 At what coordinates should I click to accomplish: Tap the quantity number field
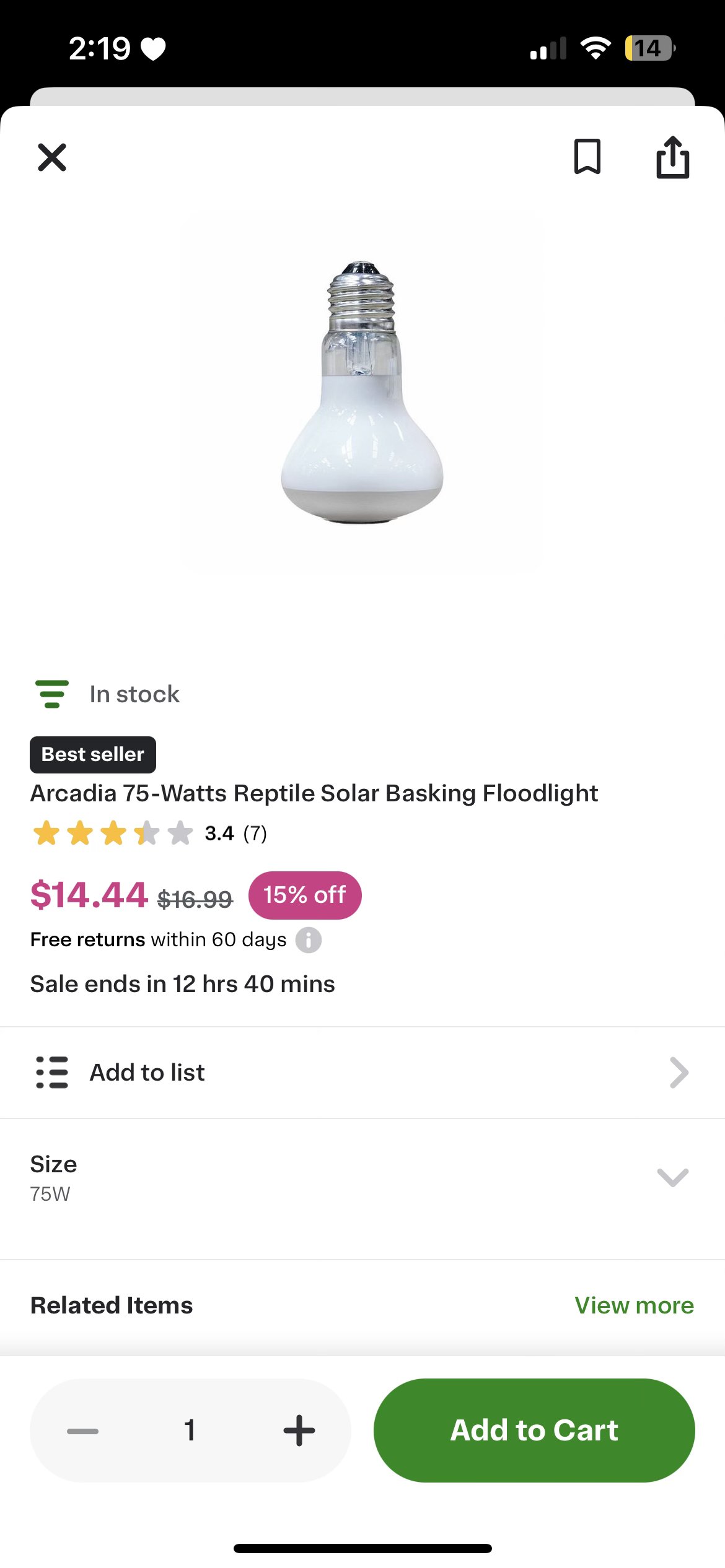(x=190, y=1431)
